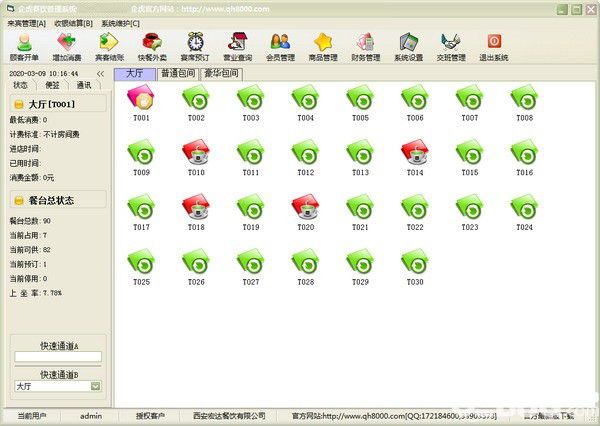Image resolution: width=600 pixels, height=426 pixels.
Task: Switch to the 状态 sidebar tab
Action: coord(20,85)
